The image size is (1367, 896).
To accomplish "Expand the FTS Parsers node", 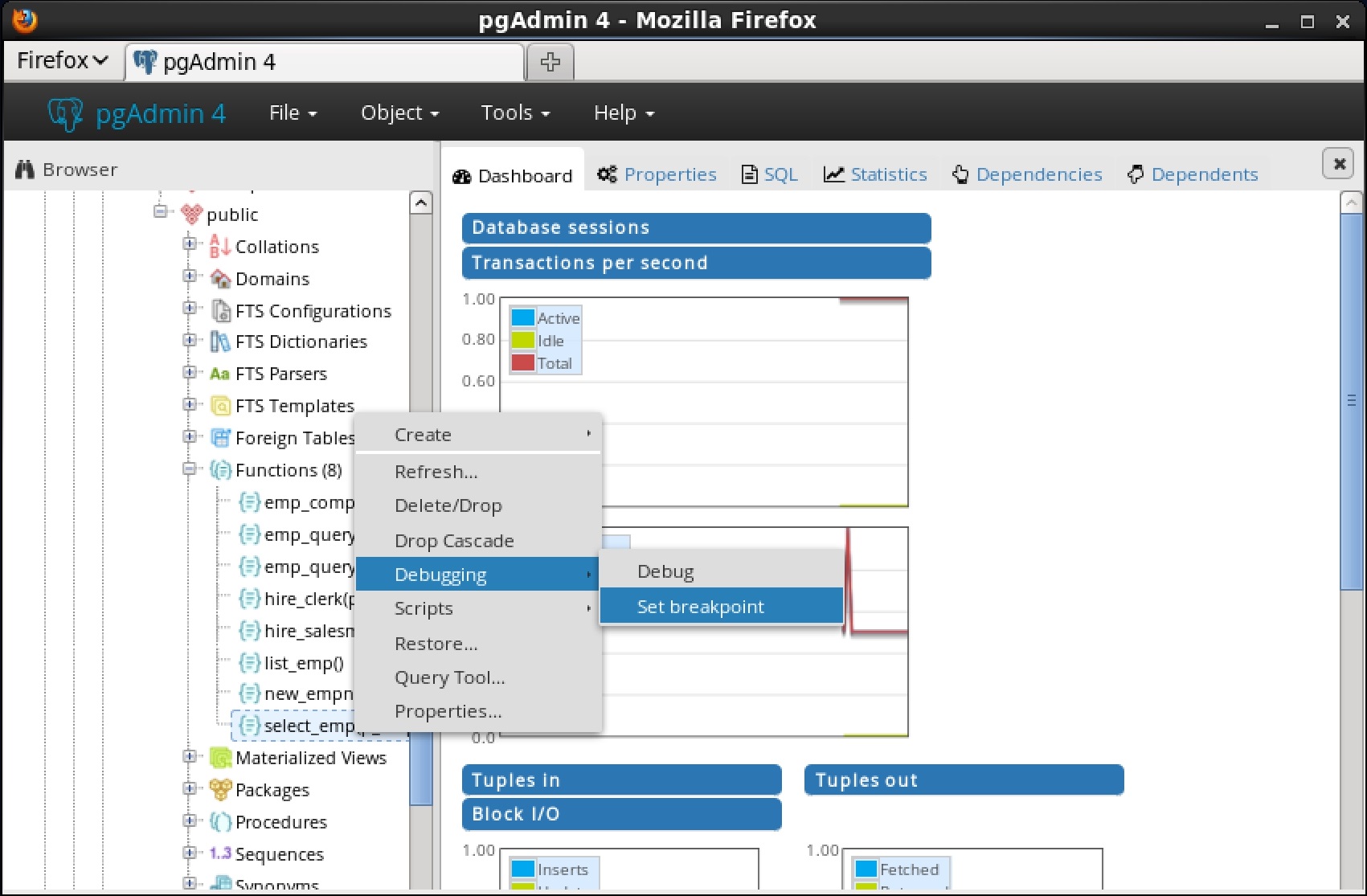I will (x=189, y=373).
